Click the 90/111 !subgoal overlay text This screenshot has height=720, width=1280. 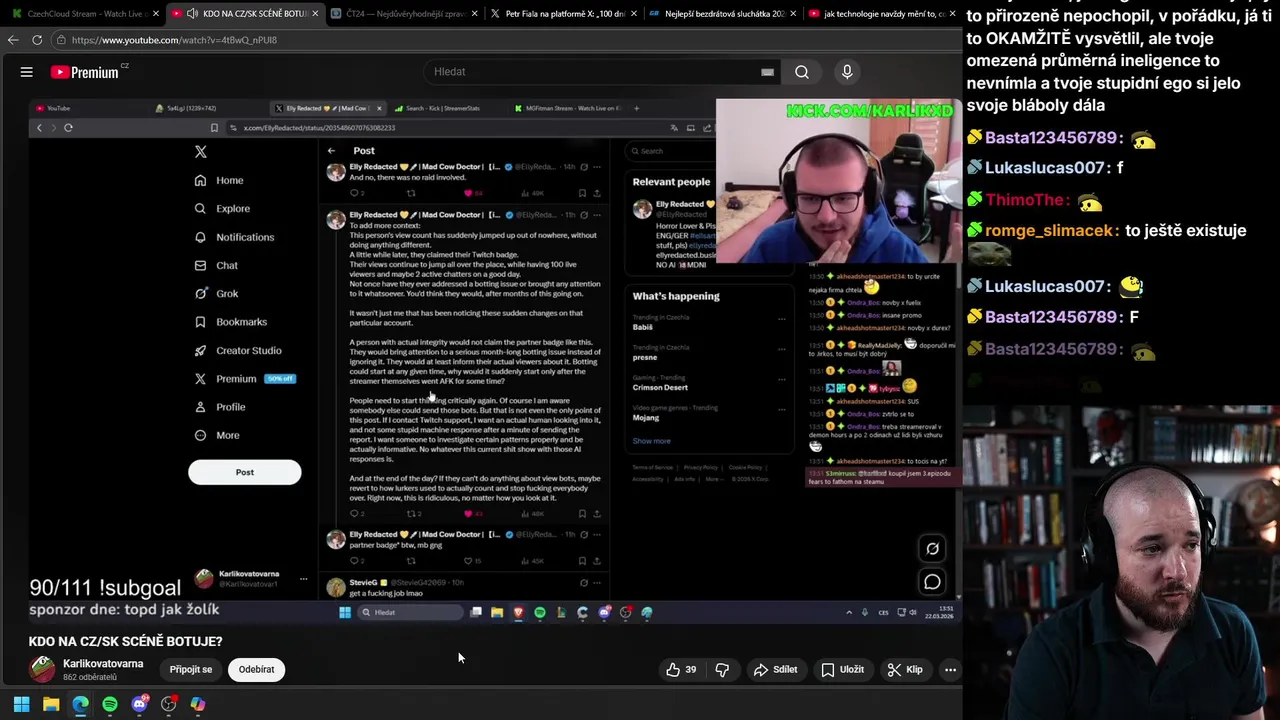click(x=105, y=588)
